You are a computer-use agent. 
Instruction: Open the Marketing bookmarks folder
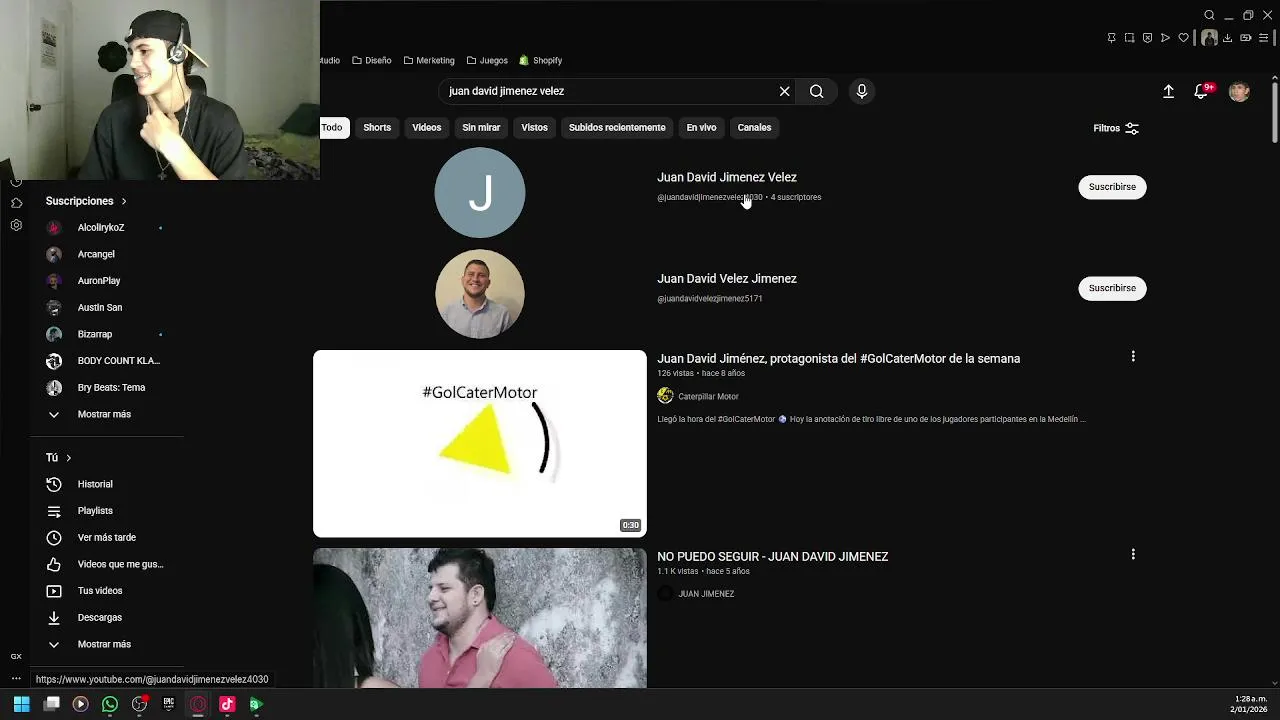429,61
